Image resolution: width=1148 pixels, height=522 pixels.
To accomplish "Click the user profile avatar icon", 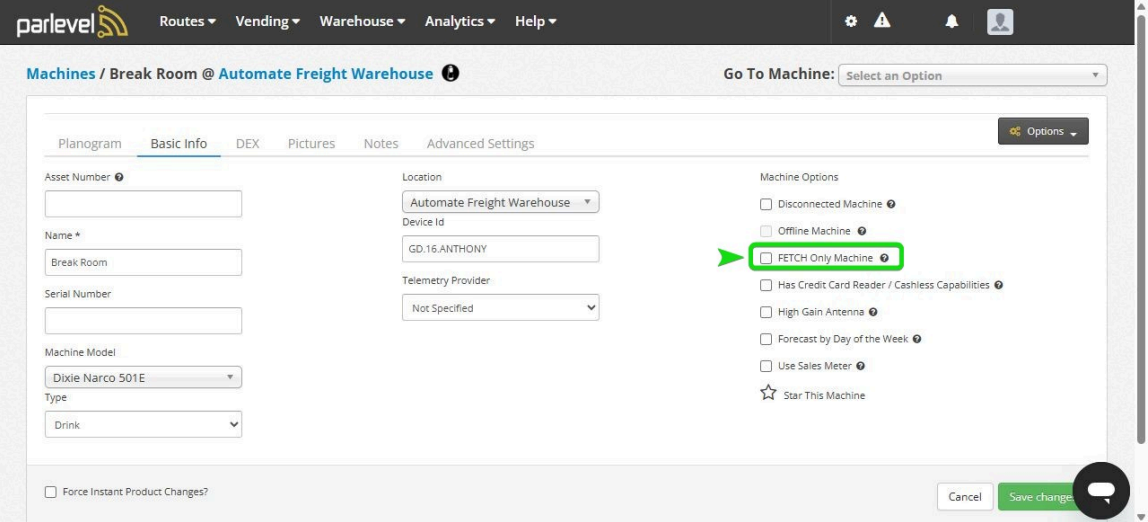I will click(1000, 21).
